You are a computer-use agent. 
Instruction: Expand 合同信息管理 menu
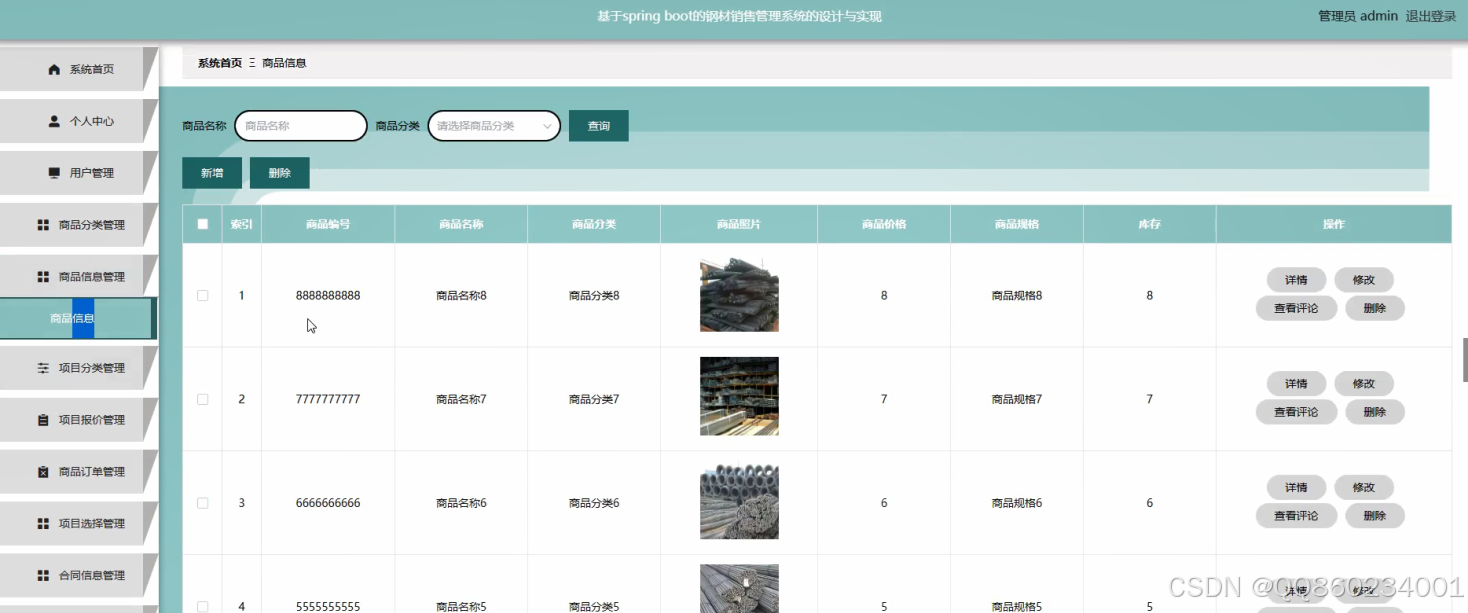pyautogui.click(x=79, y=576)
